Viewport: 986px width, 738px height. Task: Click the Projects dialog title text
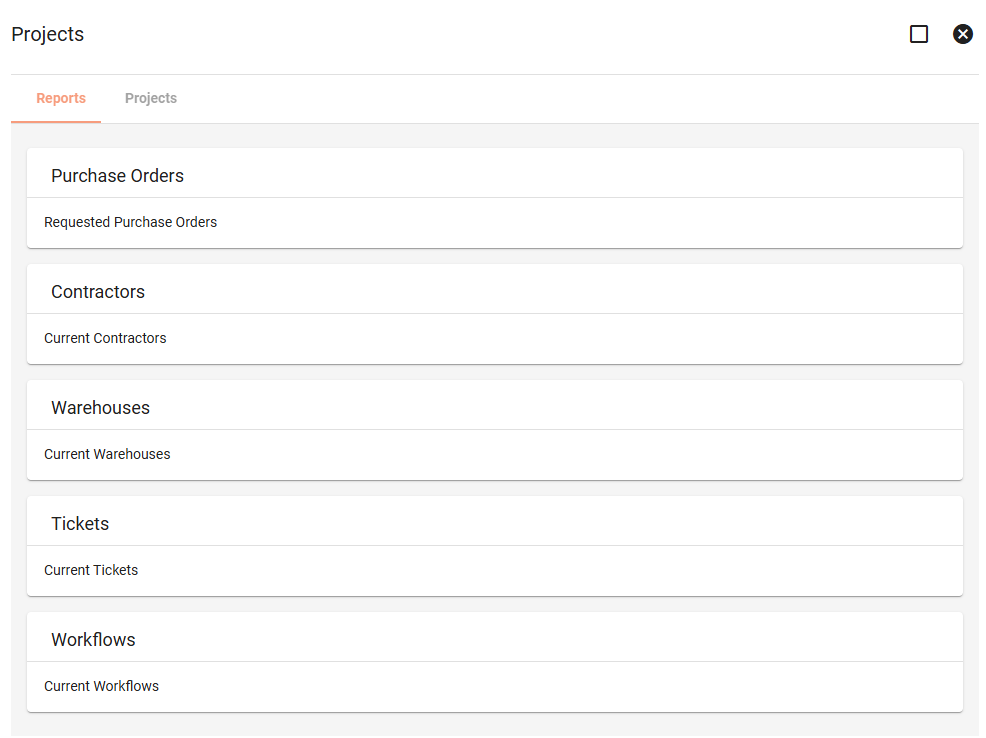48,34
